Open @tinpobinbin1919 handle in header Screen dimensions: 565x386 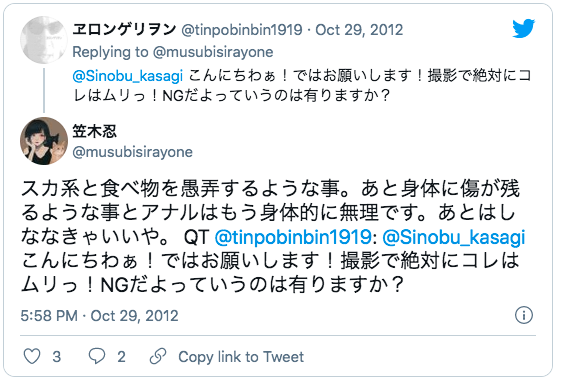[241, 30]
